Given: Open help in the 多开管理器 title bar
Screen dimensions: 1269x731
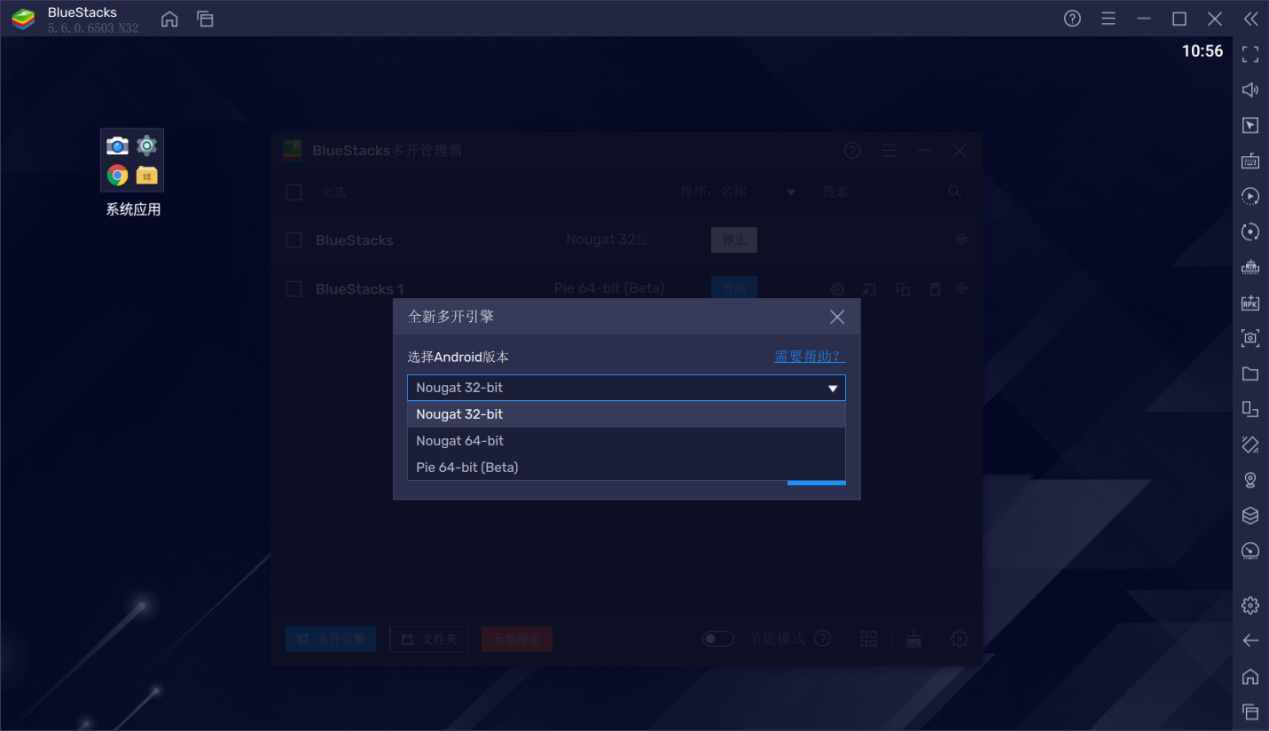Looking at the screenshot, I should point(852,151).
